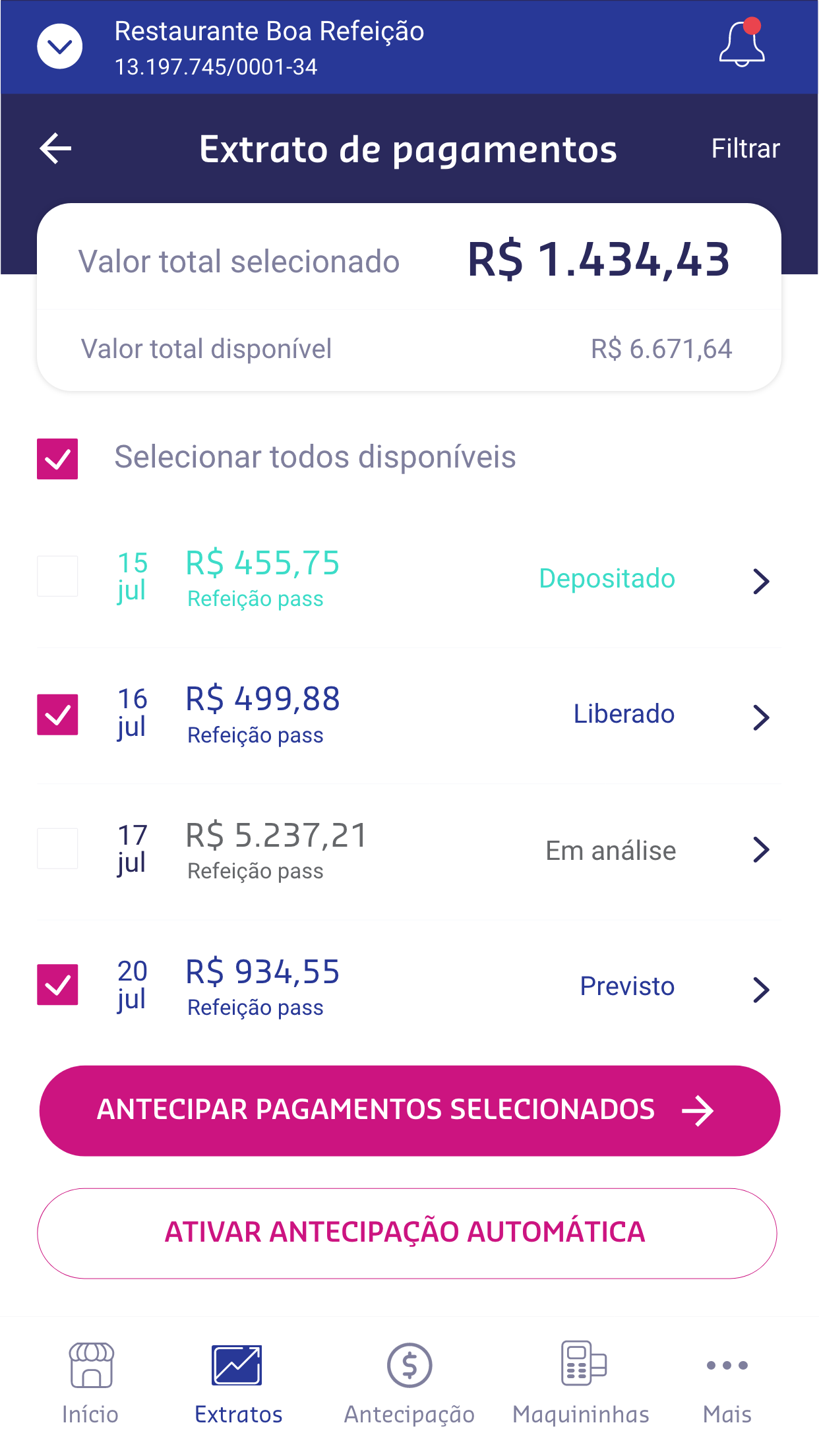Viewport: 819px width, 1456px height.
Task: Open details chevron for Em análise payment
Action: [x=761, y=850]
